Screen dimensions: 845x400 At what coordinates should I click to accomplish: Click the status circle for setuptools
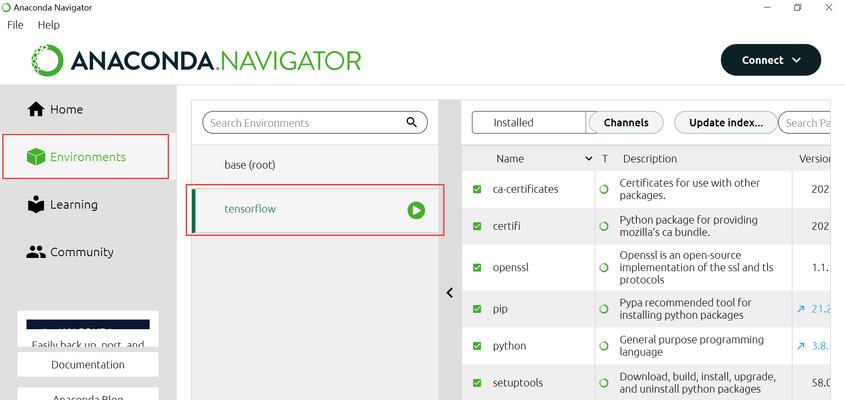pos(604,383)
